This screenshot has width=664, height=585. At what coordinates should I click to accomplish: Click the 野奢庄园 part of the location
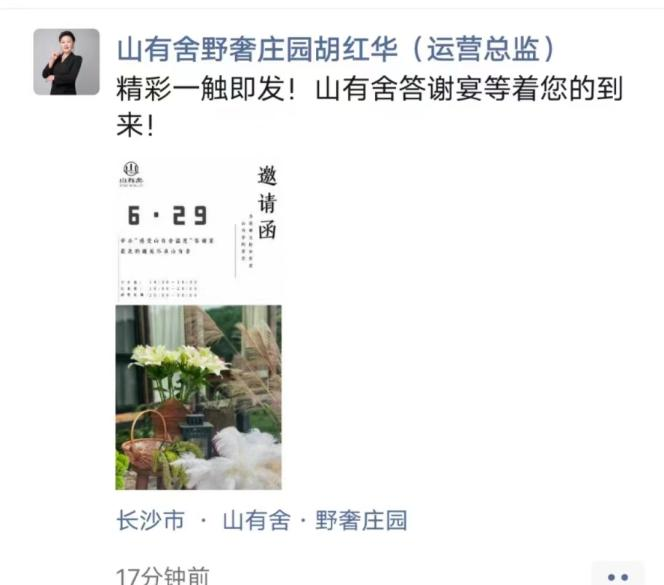pos(361,520)
